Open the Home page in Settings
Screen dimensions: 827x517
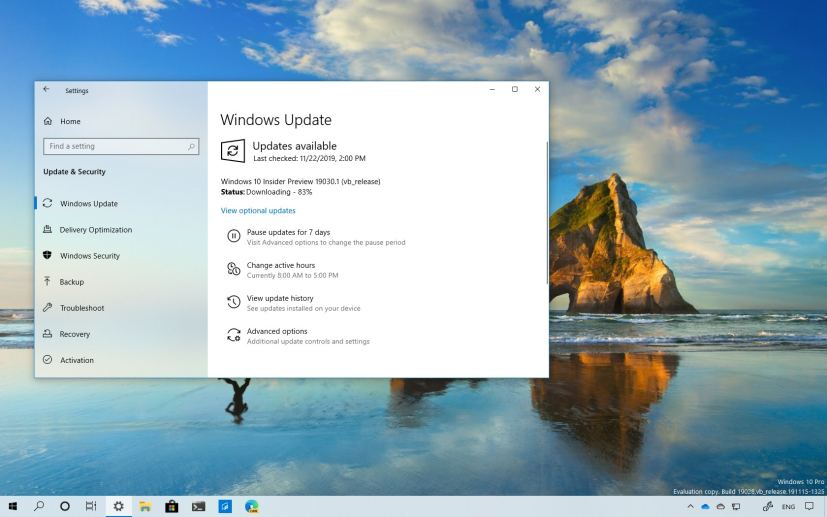pyautogui.click(x=62, y=121)
